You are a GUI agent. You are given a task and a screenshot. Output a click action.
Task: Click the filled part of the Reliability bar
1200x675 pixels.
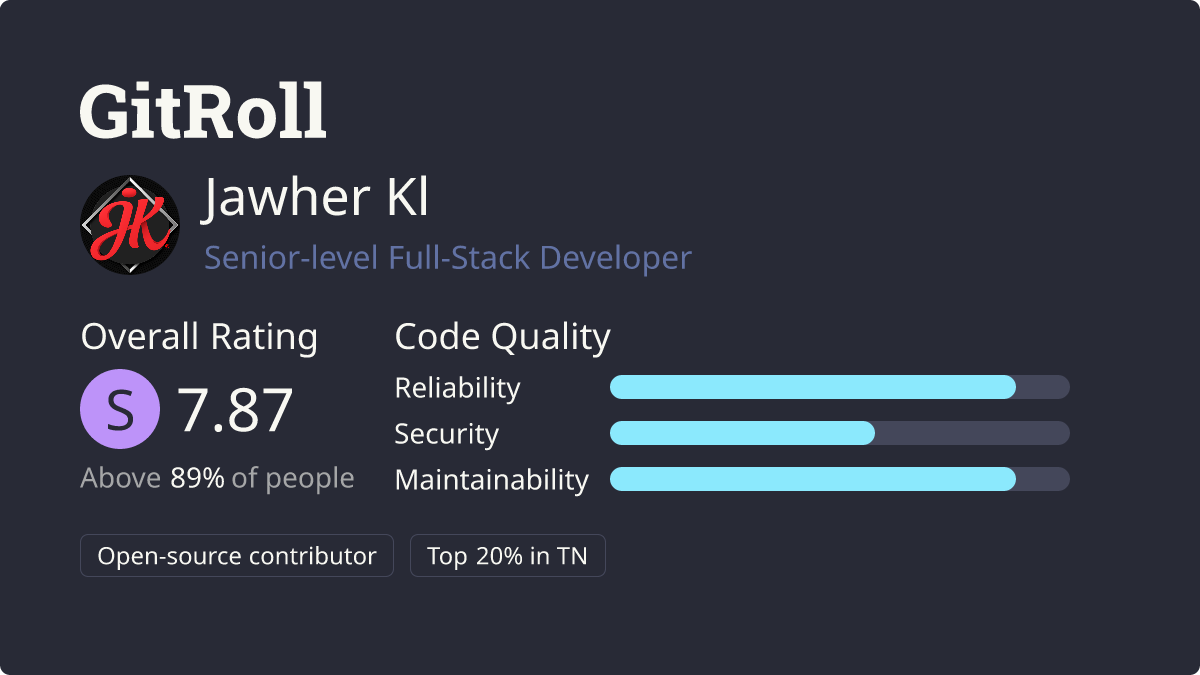[x=812, y=387]
